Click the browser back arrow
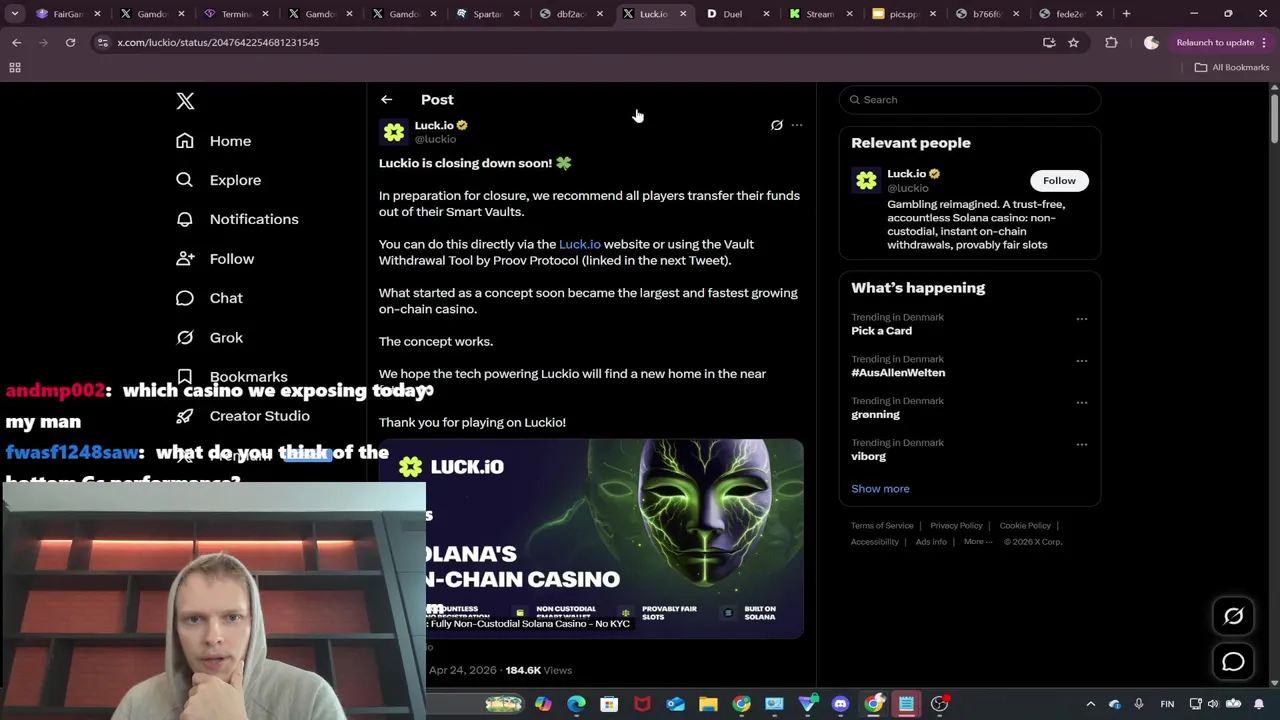Image resolution: width=1280 pixels, height=720 pixels. pyautogui.click(x=17, y=43)
